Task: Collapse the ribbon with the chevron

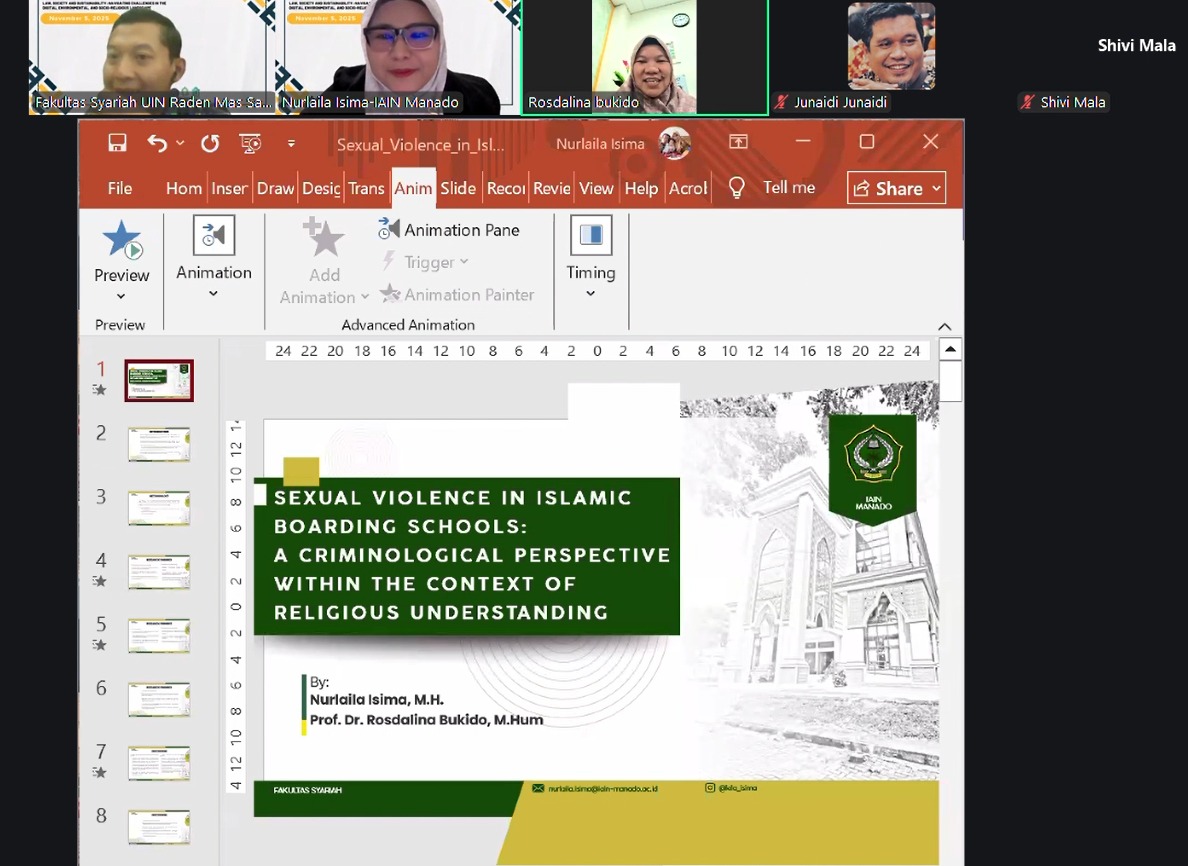Action: [x=944, y=326]
